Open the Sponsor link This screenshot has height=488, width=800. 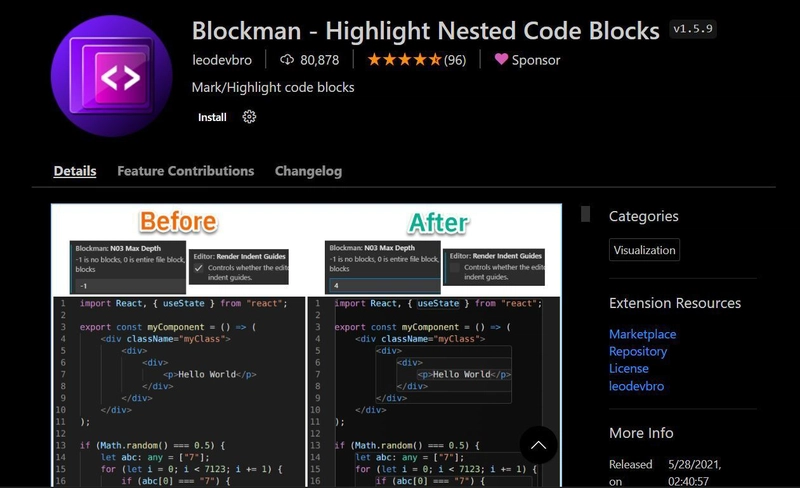coord(536,60)
